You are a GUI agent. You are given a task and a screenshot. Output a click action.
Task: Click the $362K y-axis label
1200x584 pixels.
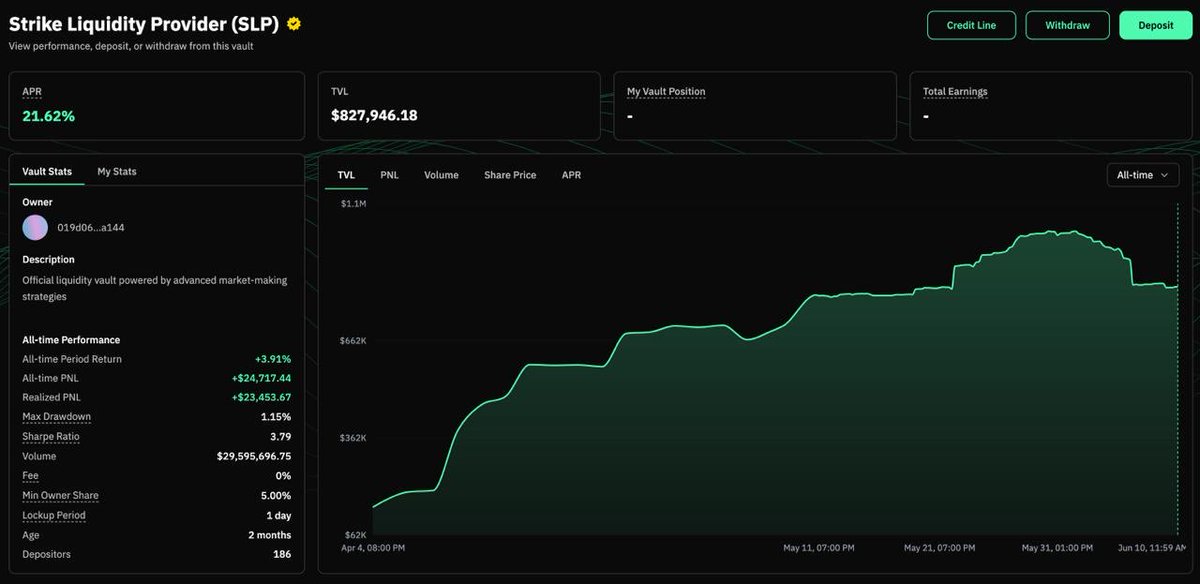coord(353,438)
